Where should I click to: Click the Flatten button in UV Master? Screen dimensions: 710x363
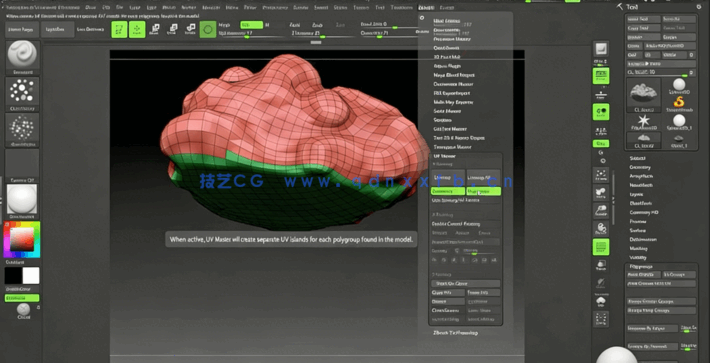point(448,301)
